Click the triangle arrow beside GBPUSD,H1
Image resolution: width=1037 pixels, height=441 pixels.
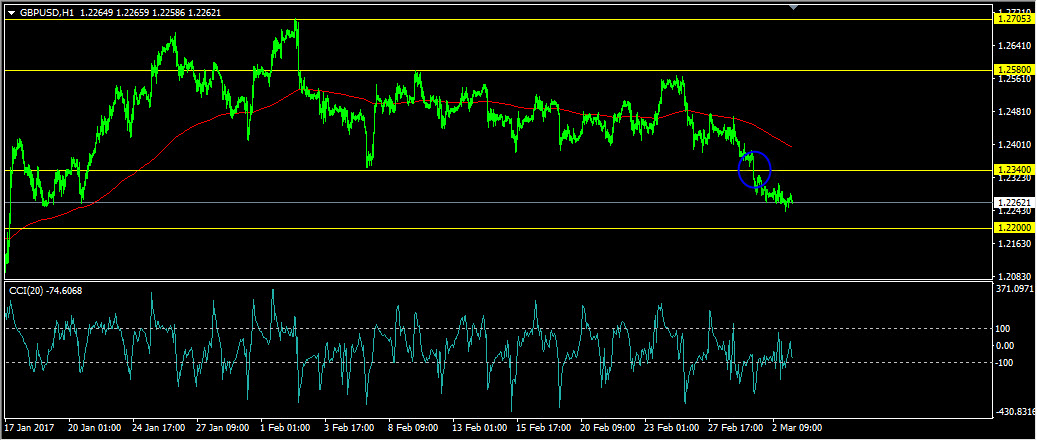[x=11, y=13]
